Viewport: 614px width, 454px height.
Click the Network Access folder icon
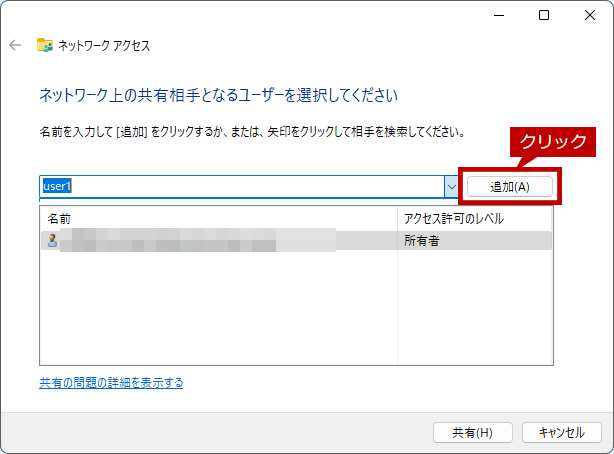pyautogui.click(x=45, y=45)
